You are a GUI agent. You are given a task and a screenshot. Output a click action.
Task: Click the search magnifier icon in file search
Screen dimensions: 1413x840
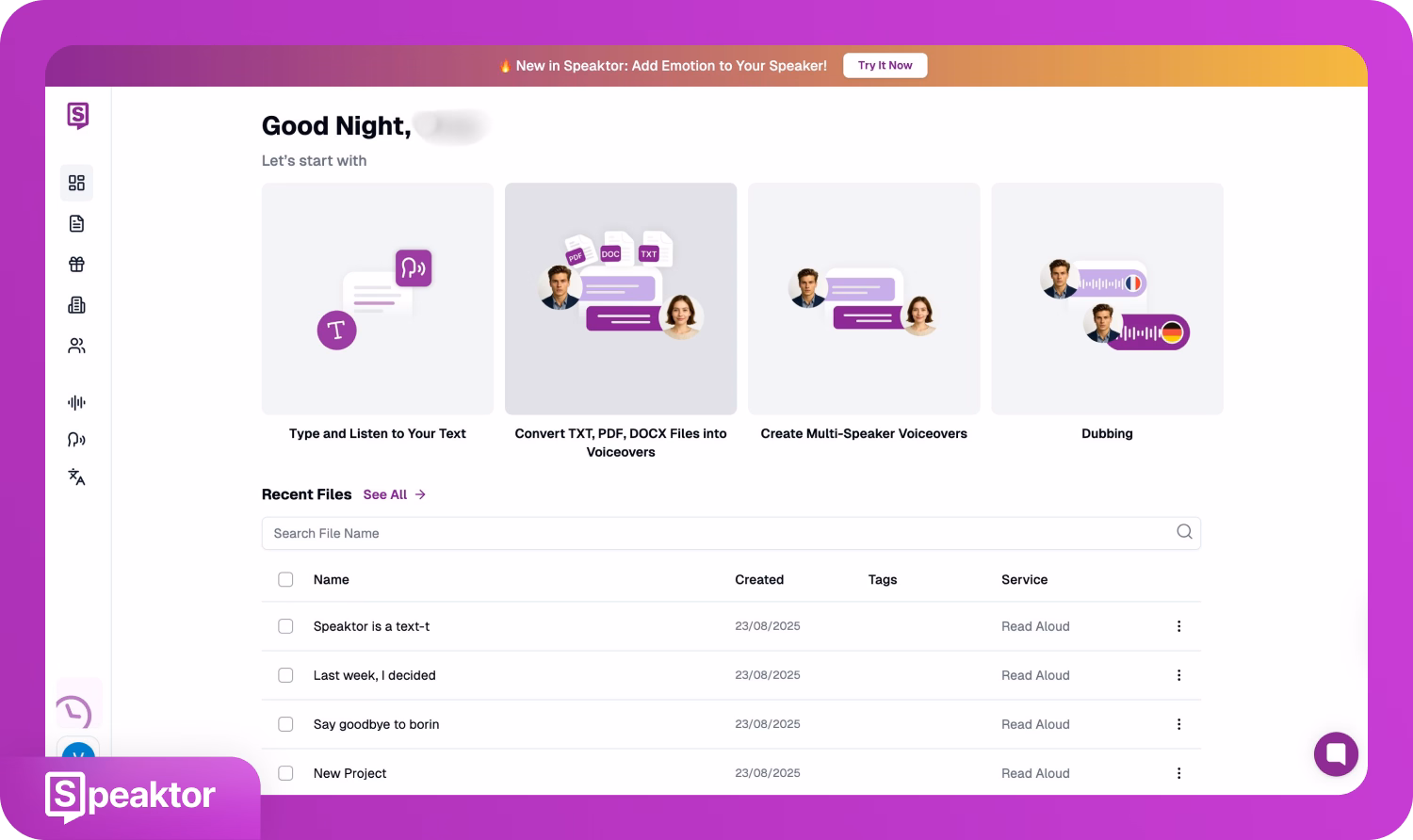click(x=1184, y=532)
